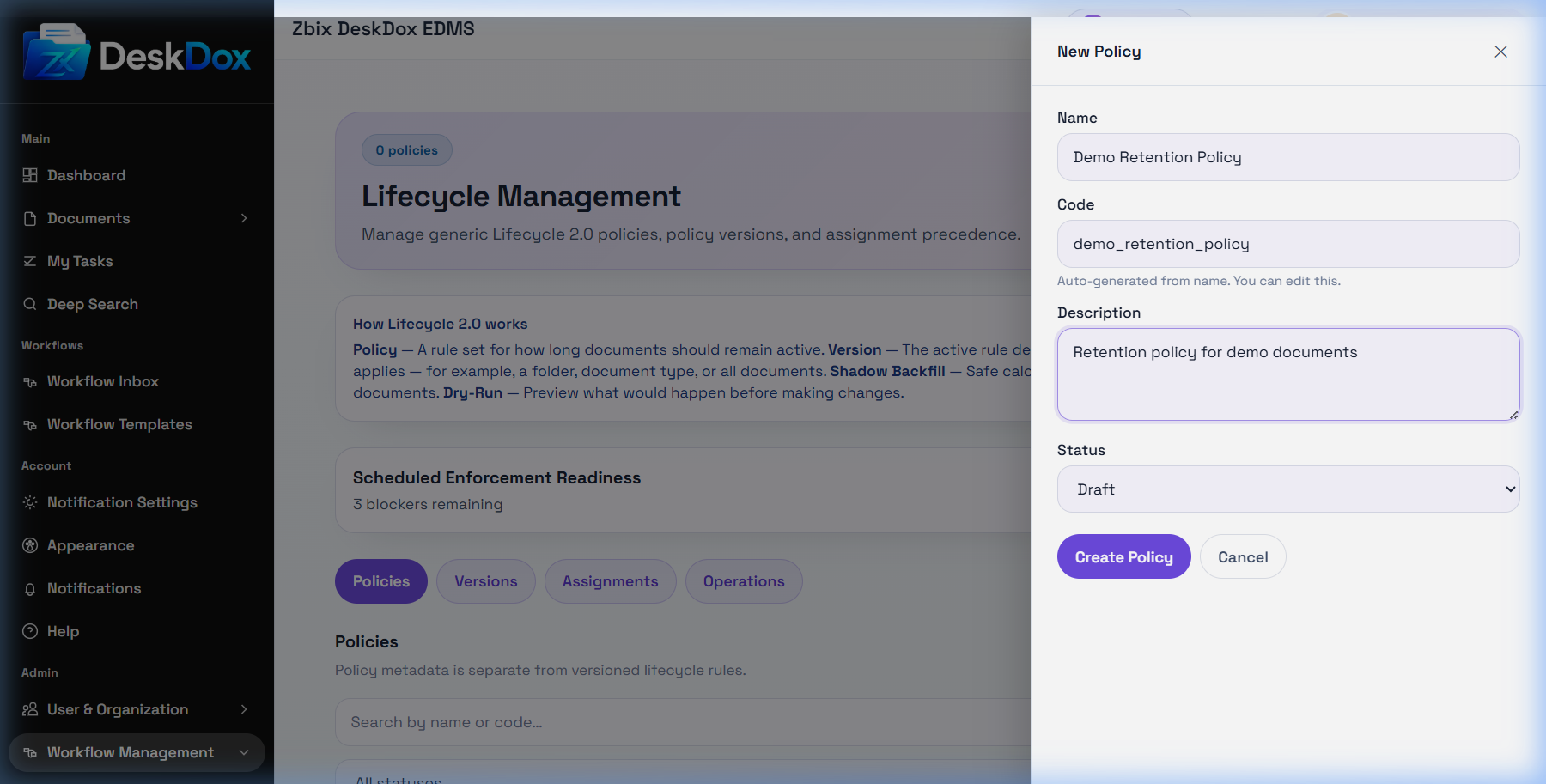Open Dashboard via its sidebar icon

(x=30, y=175)
